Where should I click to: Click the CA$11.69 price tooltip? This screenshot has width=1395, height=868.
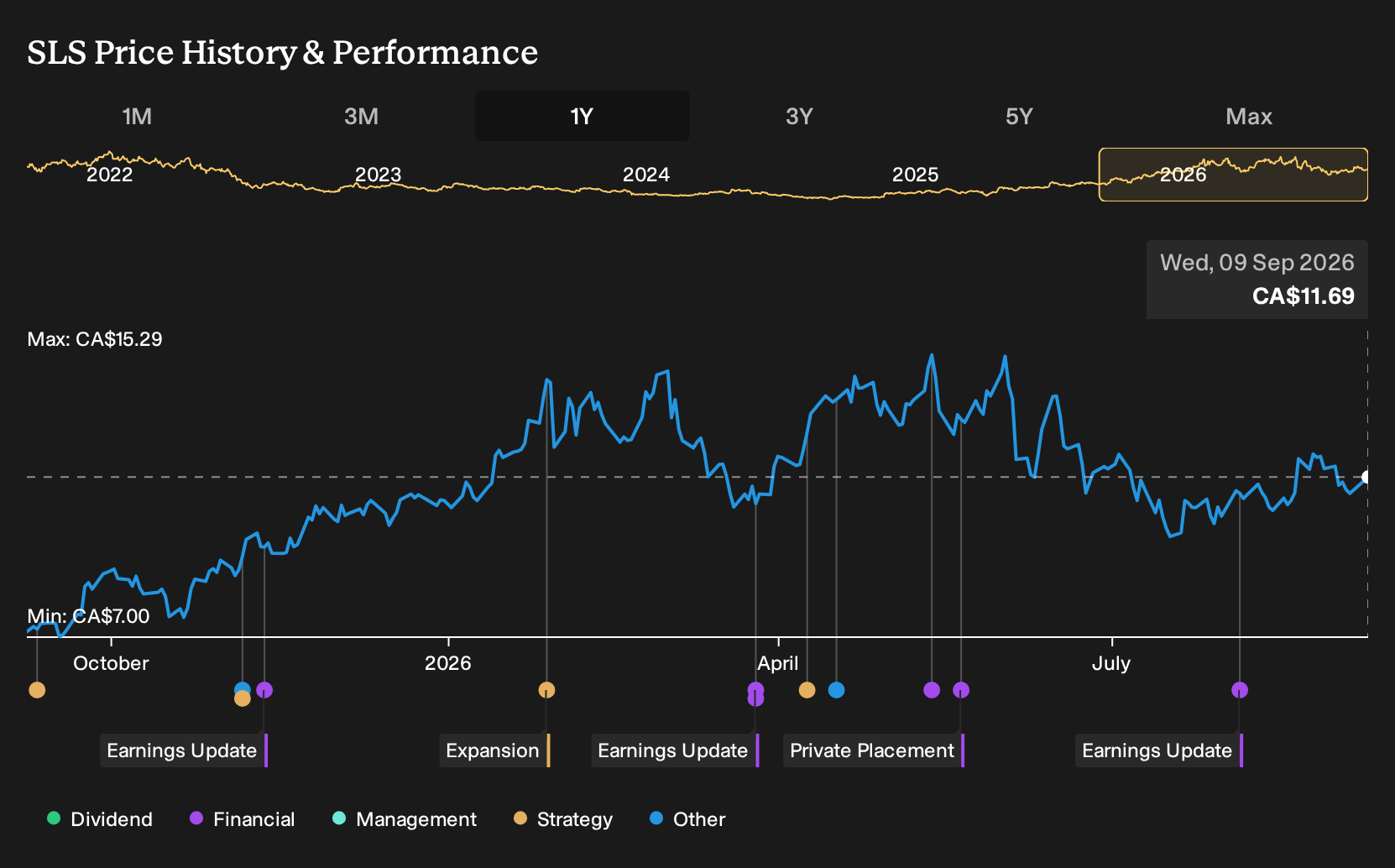(1257, 280)
